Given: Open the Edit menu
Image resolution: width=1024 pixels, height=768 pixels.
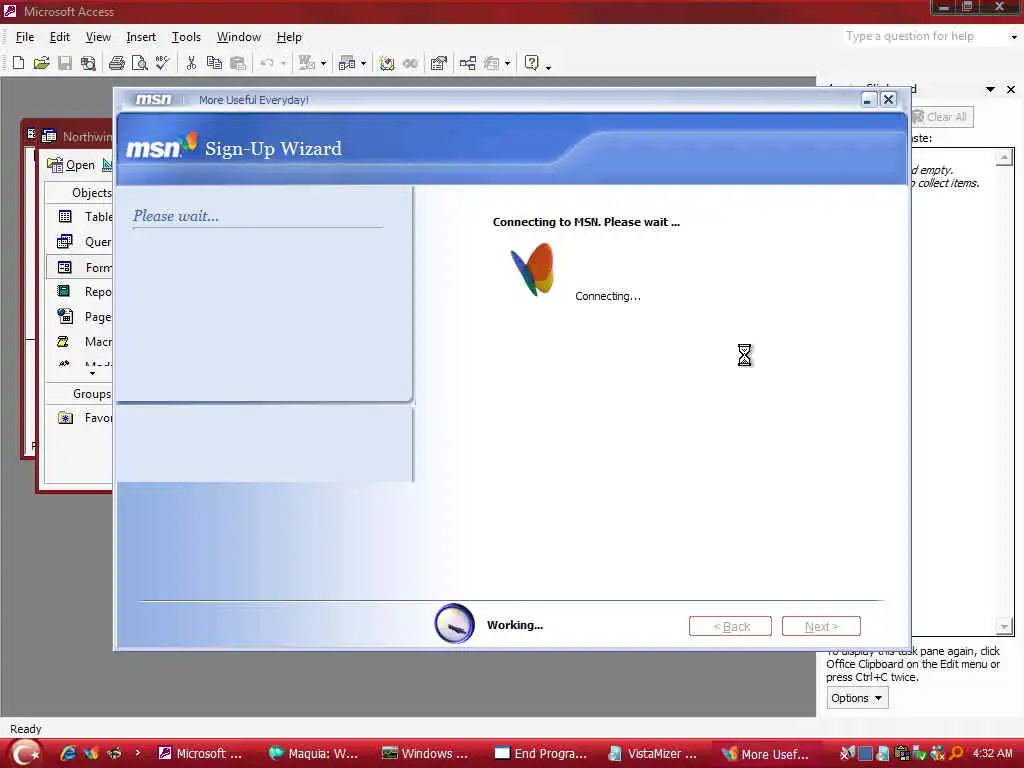Looking at the screenshot, I should (59, 37).
